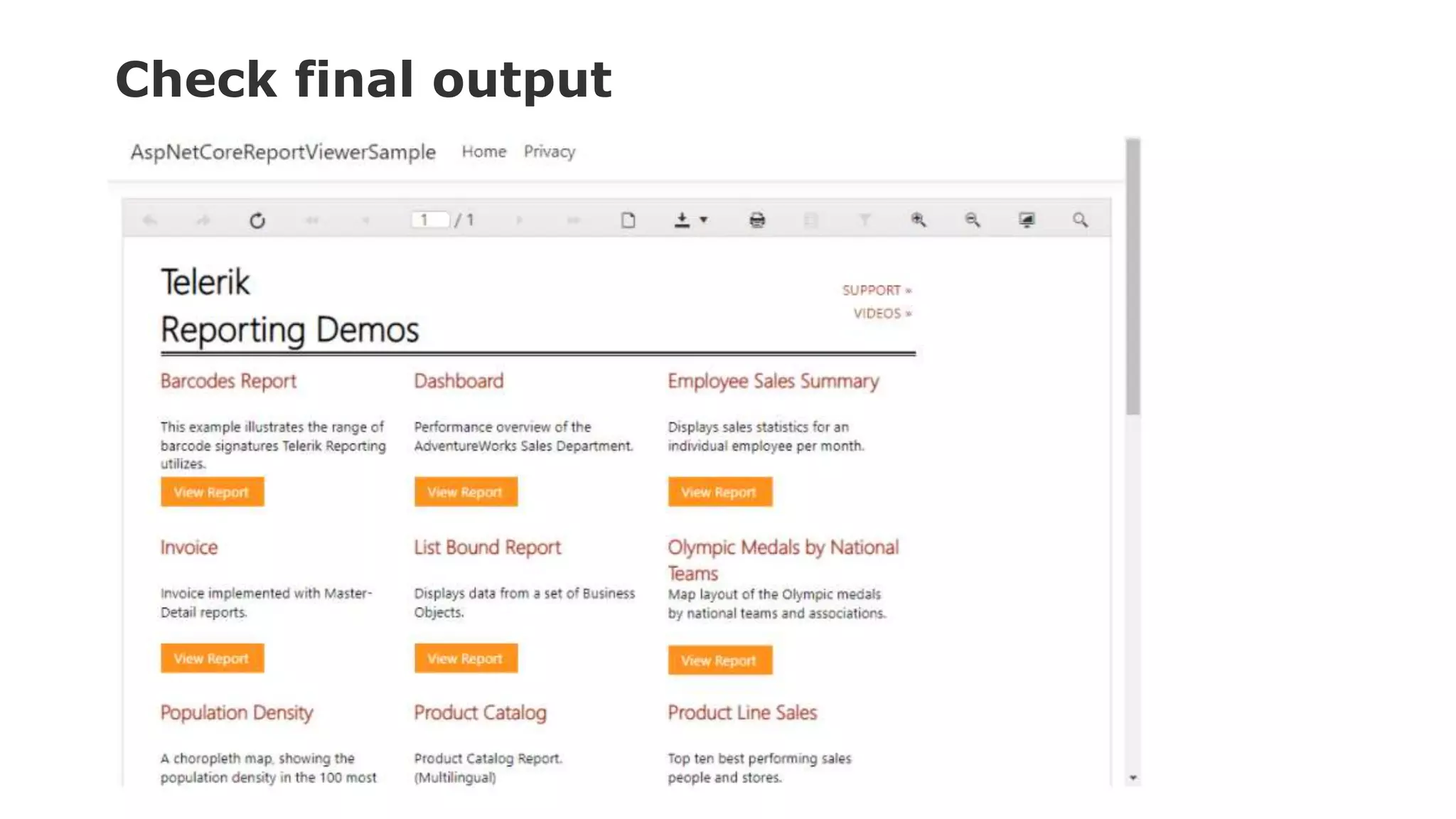1456x819 pixels.
Task: Click View Report under Dashboard
Action: coord(466,492)
